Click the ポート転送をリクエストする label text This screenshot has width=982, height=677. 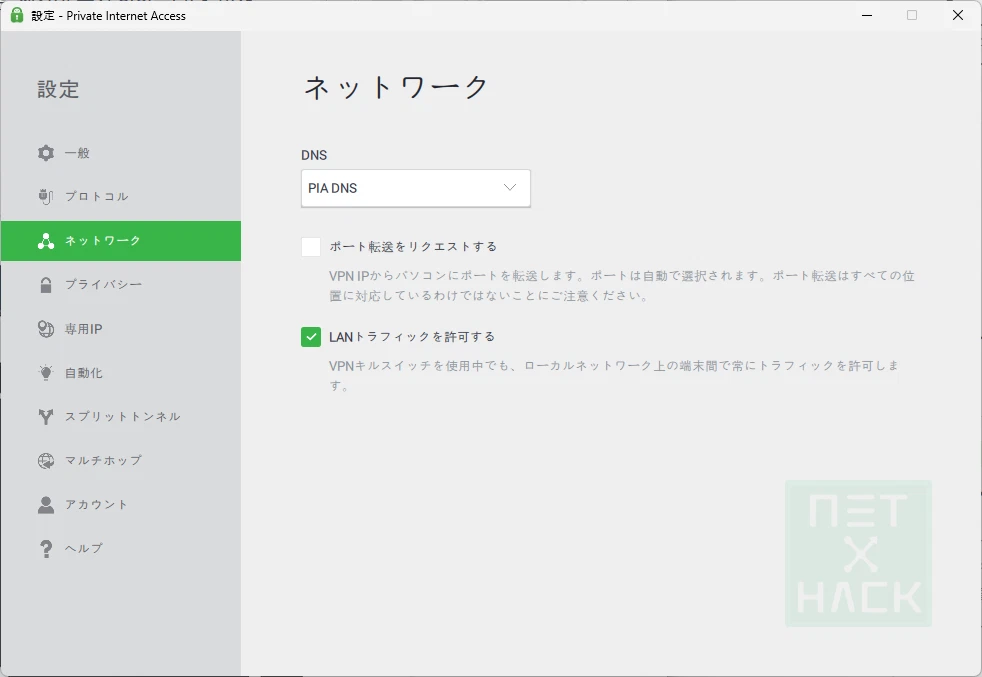coord(413,247)
